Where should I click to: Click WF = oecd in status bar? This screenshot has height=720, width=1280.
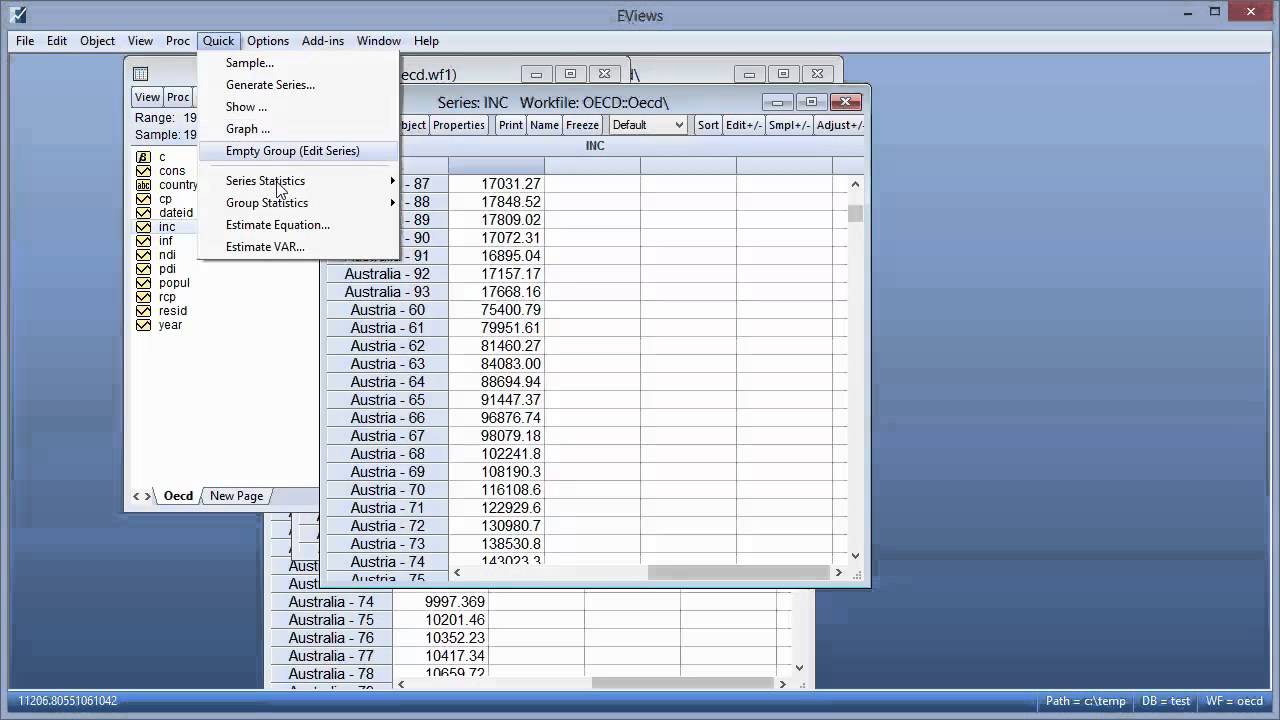click(1233, 701)
